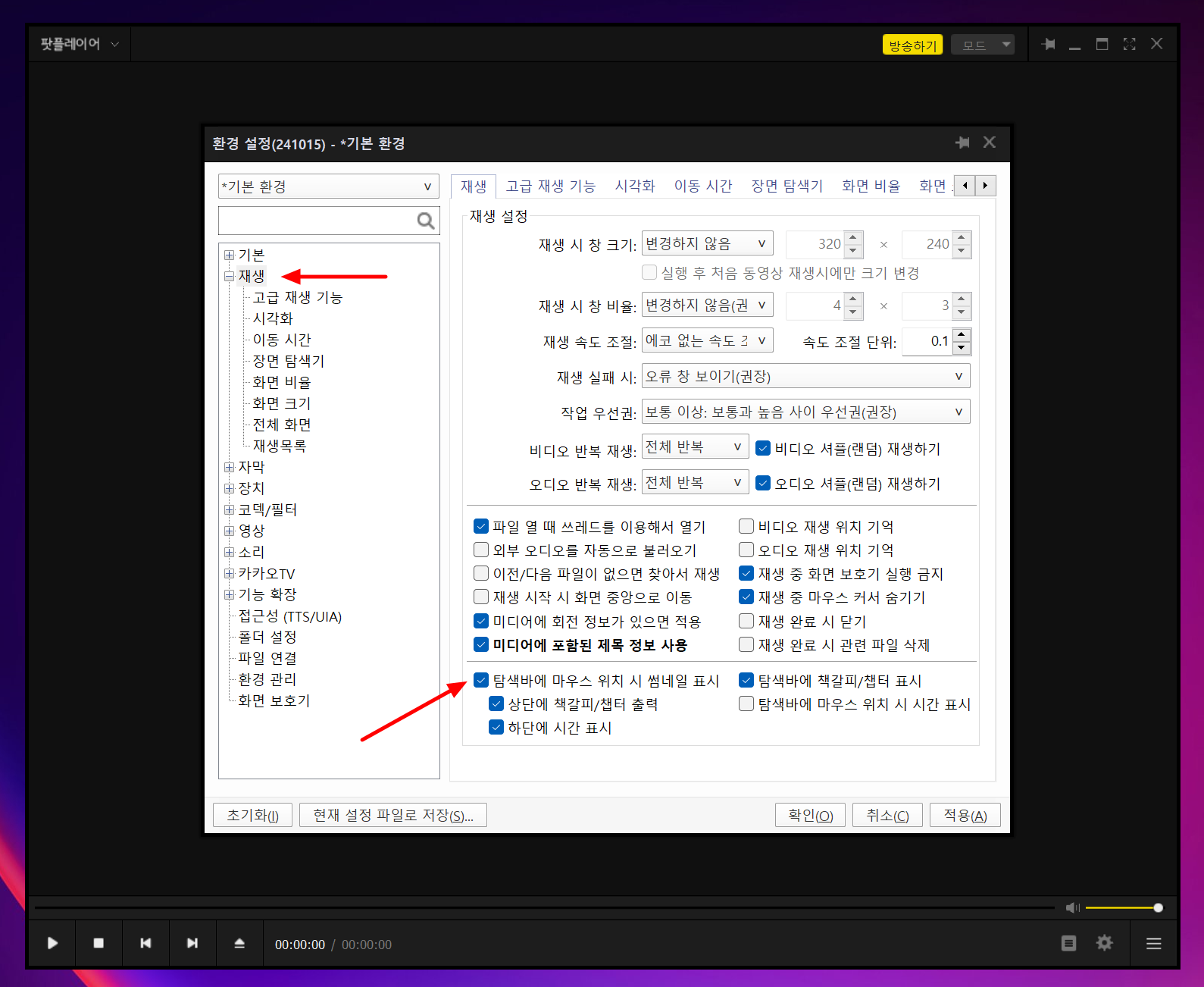Uncheck 파일 열 때 쓰레드를 이용해서 열기

click(x=481, y=526)
